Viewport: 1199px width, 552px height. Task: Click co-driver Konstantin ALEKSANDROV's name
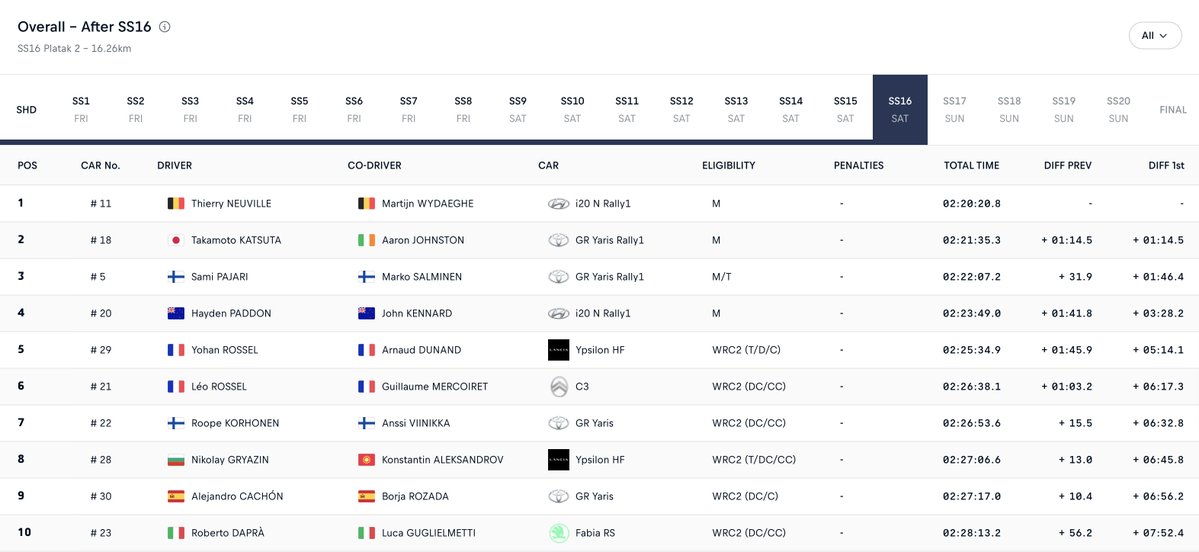pyautogui.click(x=442, y=460)
